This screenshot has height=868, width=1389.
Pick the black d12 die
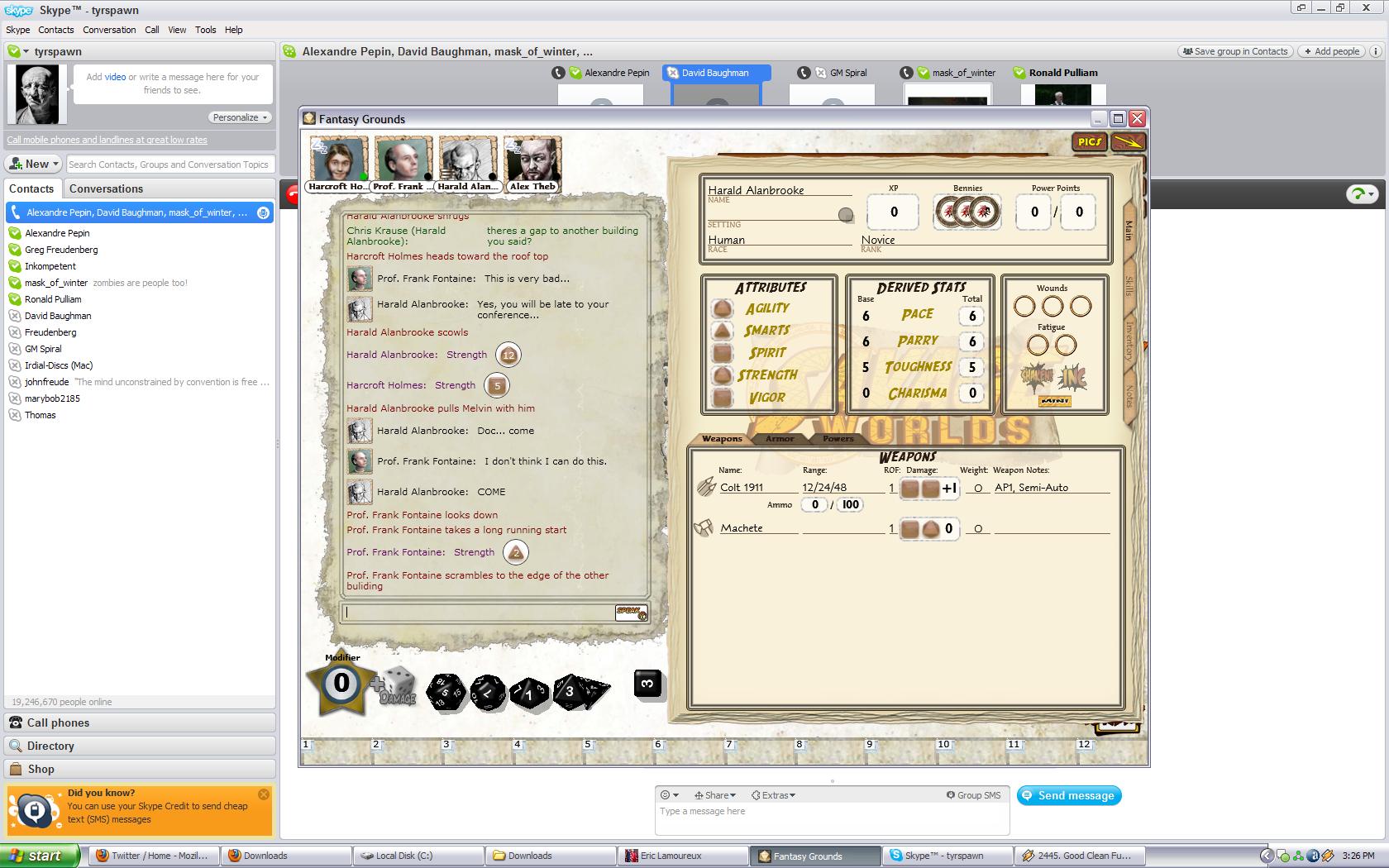[488, 693]
